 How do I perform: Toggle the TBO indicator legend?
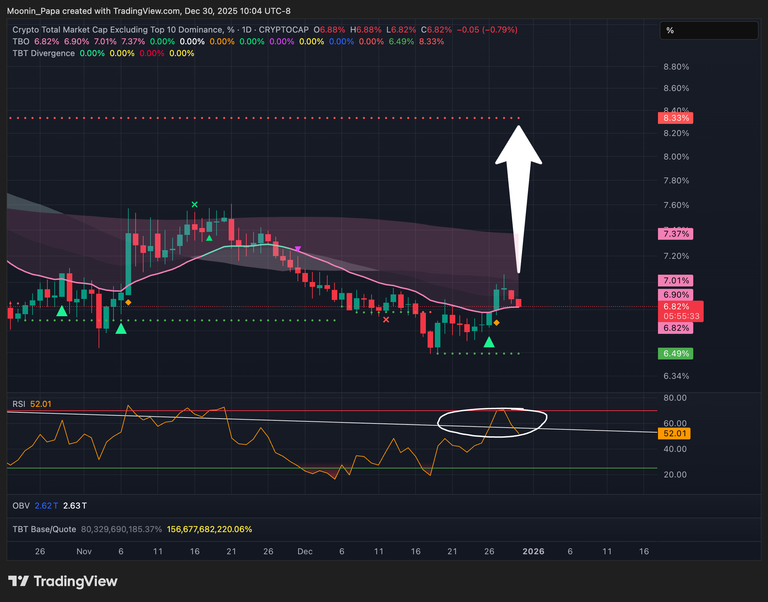click(x=21, y=42)
